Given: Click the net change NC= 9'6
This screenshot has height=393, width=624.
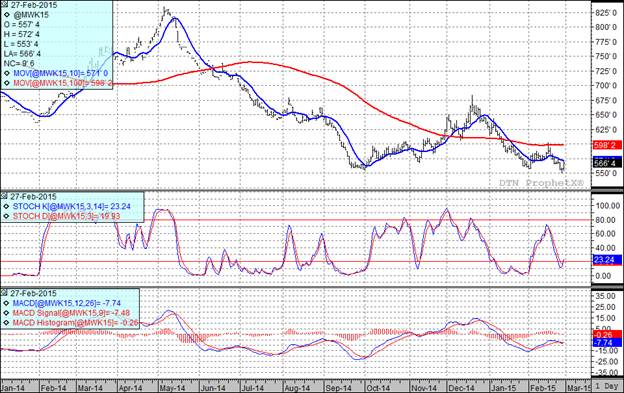Looking at the screenshot, I should [x=19, y=64].
